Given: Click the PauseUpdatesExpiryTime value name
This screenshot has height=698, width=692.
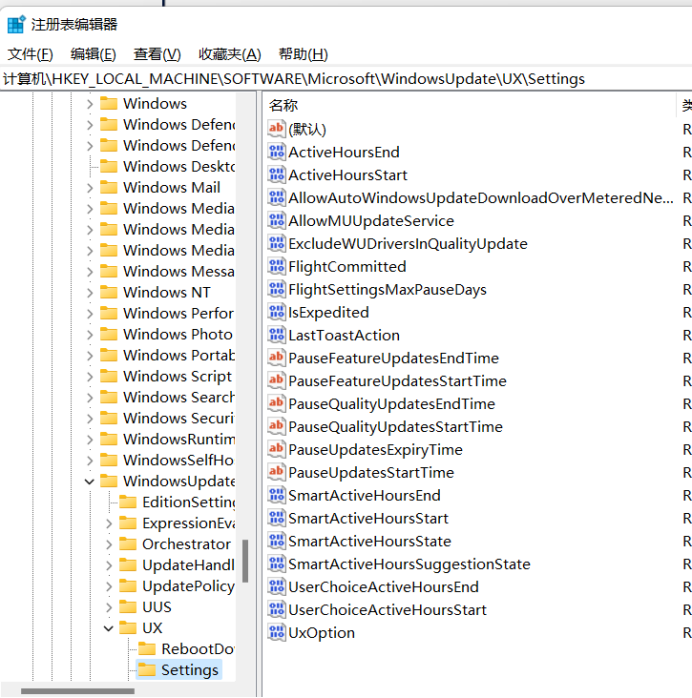Looking at the screenshot, I should point(375,450).
